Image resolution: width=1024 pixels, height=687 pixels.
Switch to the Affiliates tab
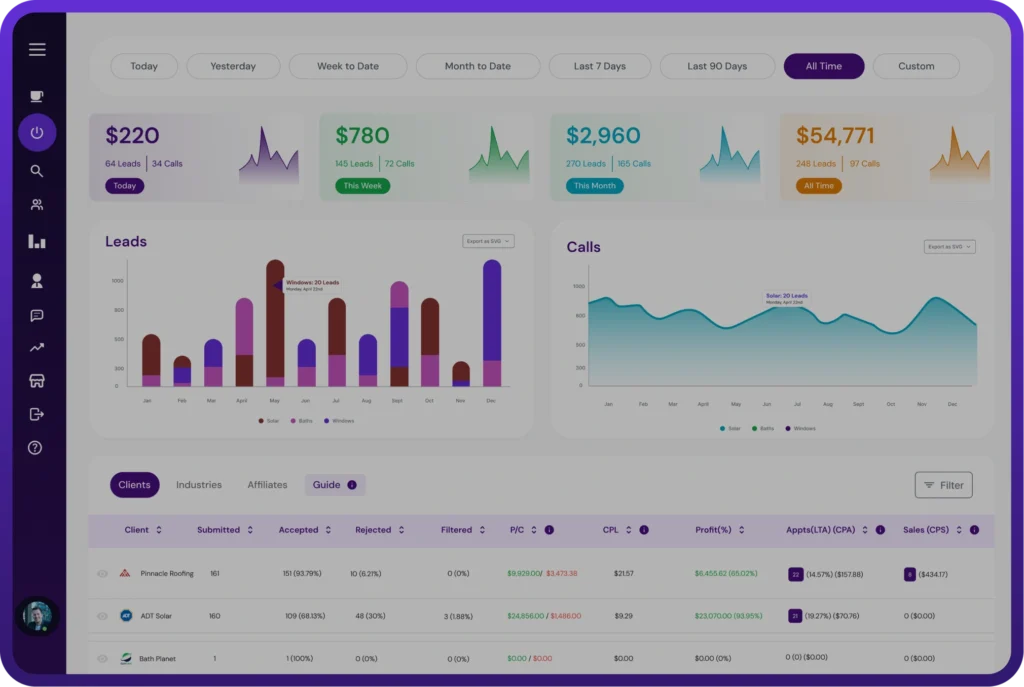pos(267,485)
